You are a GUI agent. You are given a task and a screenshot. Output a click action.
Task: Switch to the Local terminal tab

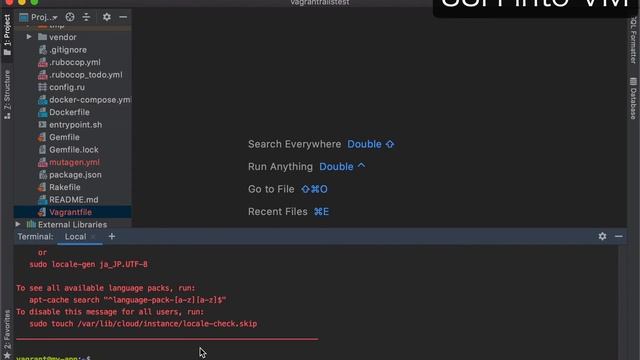76,237
